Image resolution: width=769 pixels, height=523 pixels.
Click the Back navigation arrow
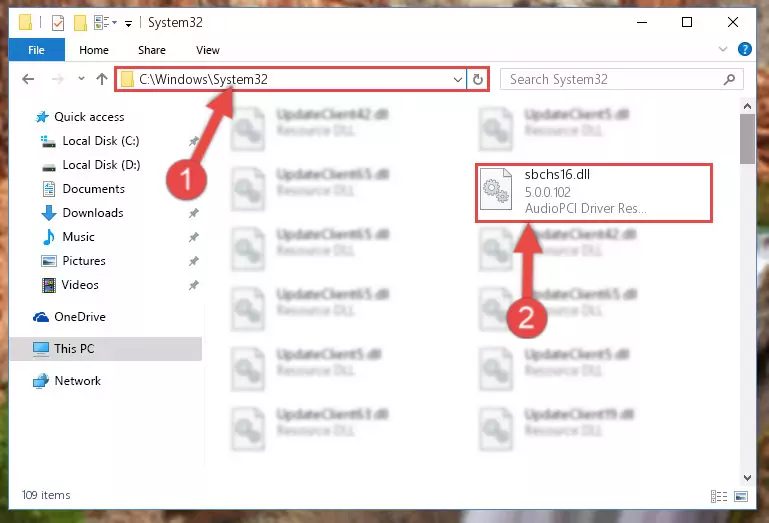point(28,79)
